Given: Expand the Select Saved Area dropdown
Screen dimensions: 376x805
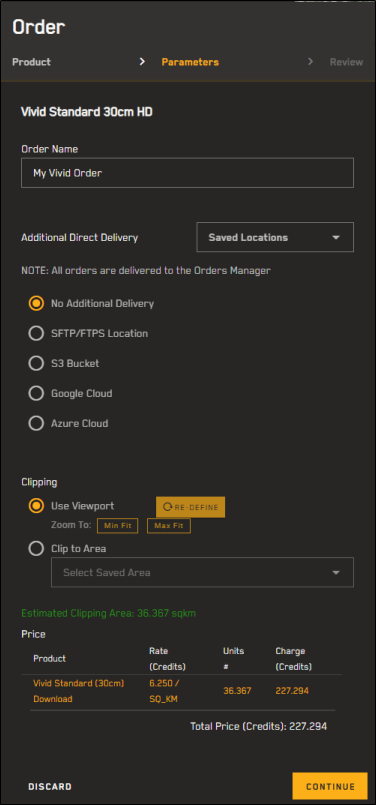Looking at the screenshot, I should (x=202, y=572).
